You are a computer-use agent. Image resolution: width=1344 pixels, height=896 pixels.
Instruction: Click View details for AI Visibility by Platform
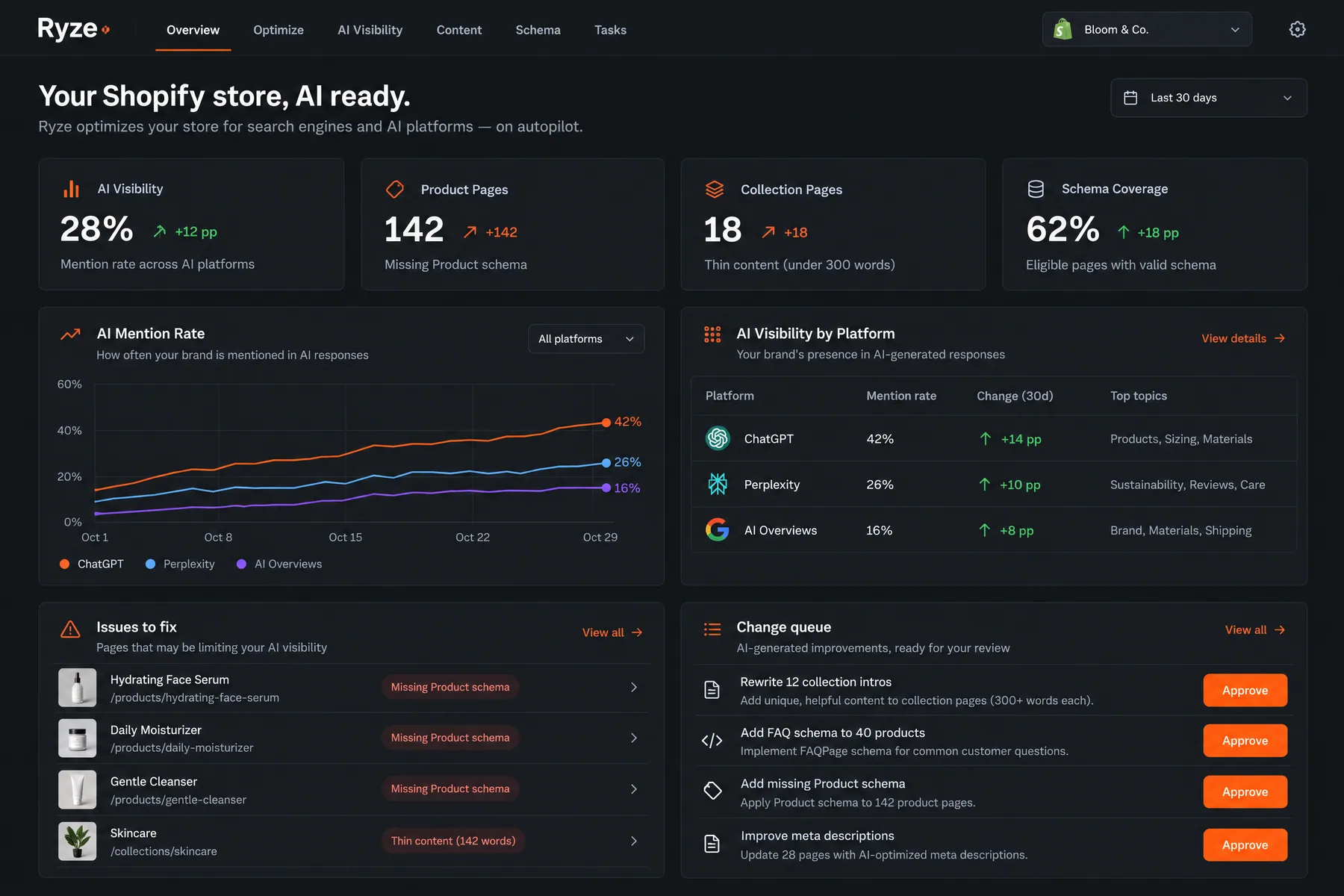pyautogui.click(x=1243, y=338)
